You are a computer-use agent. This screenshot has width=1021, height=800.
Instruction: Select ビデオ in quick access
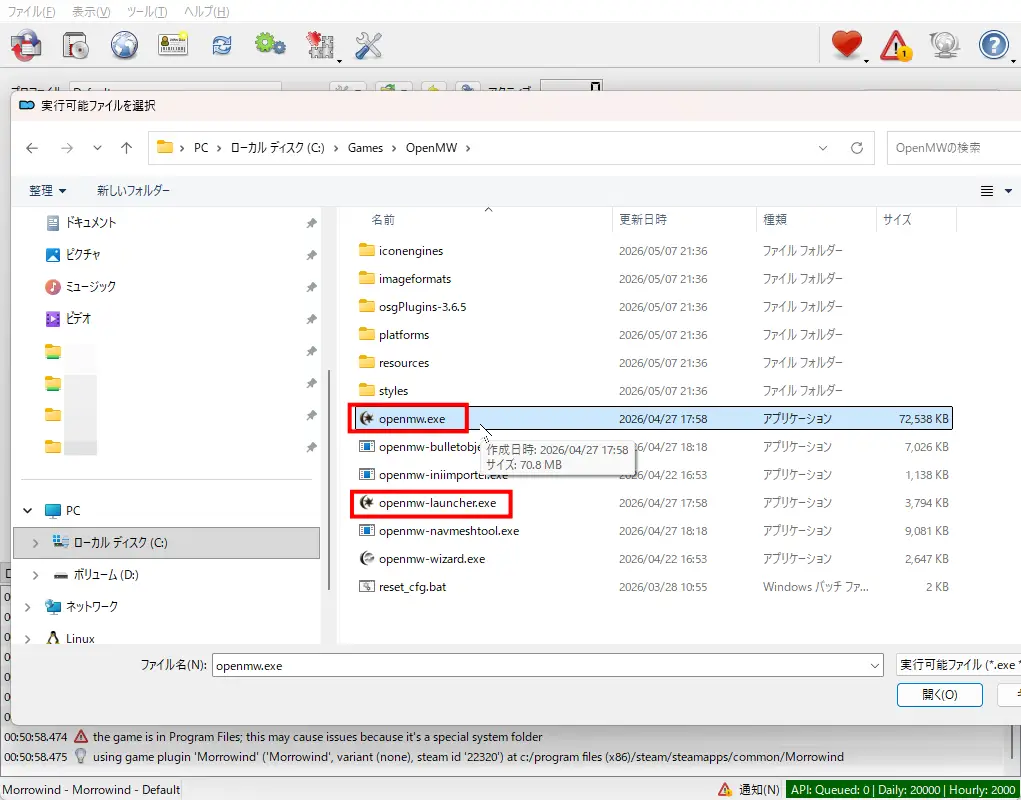click(78, 318)
